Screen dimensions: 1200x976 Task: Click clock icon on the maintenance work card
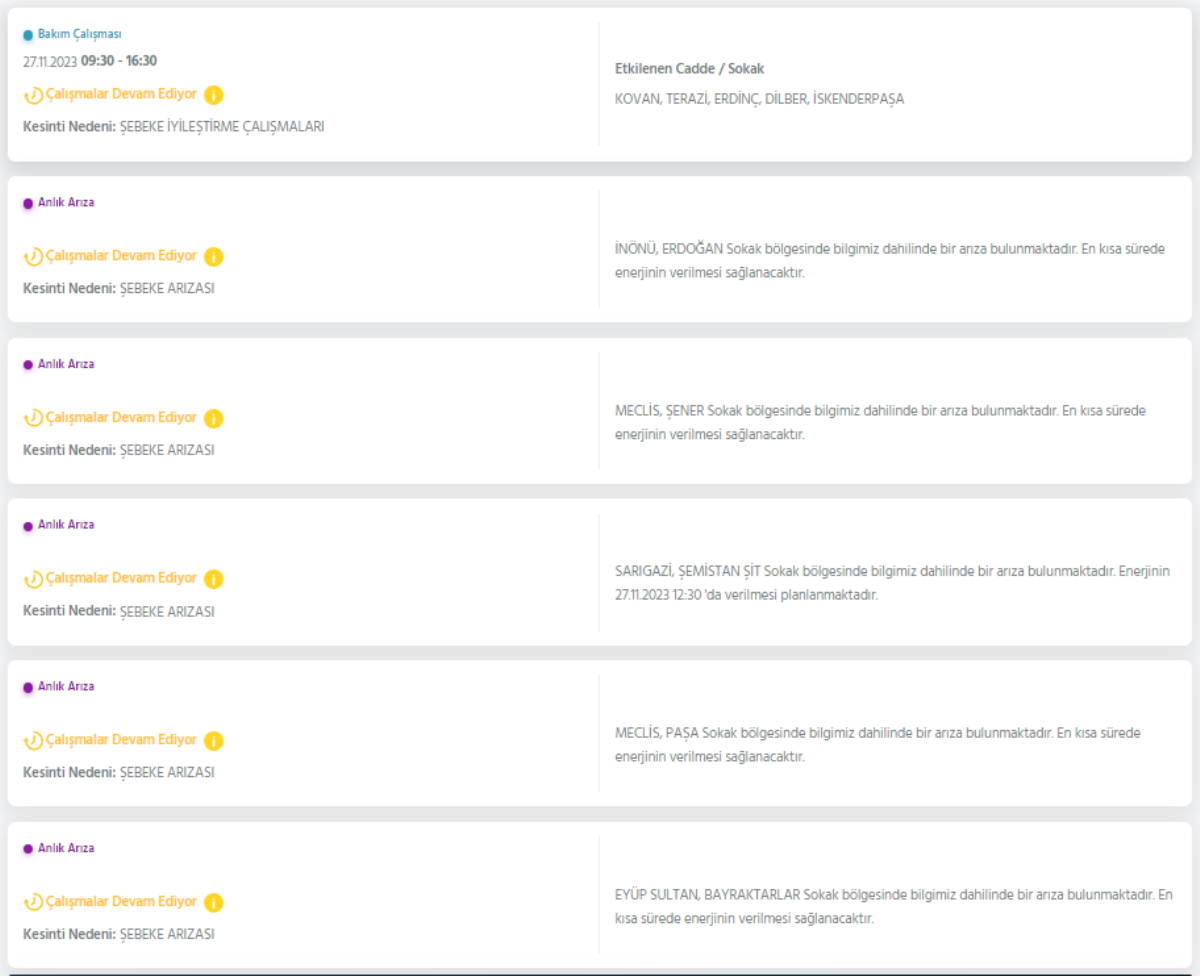33,96
